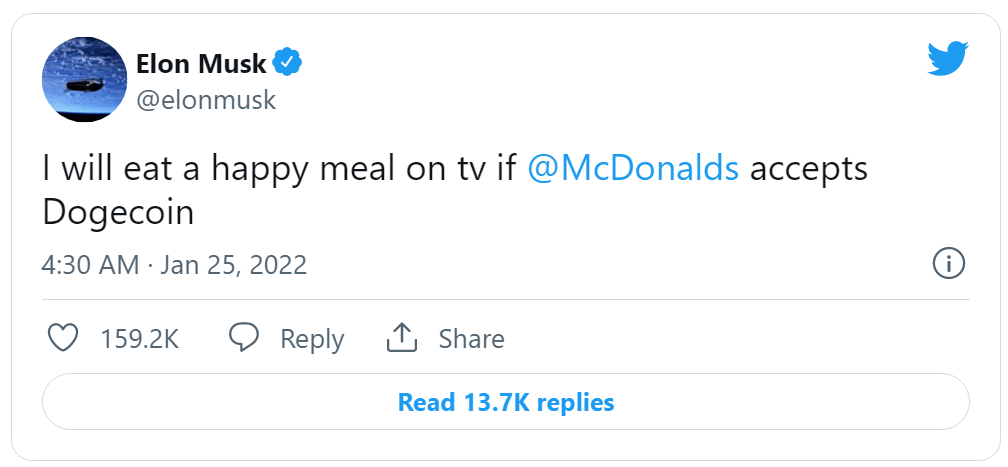The image size is (1008, 467).
Task: Click the word "accepts" in the tweet
Action: (808, 168)
